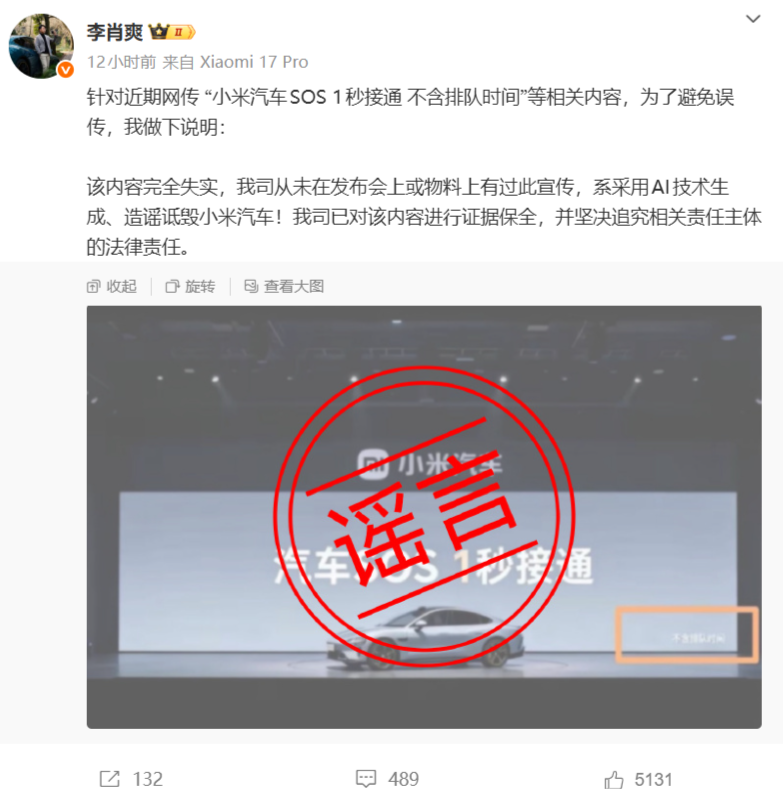The image size is (783, 798).
Task: Click the crown membership icon
Action: (159, 32)
